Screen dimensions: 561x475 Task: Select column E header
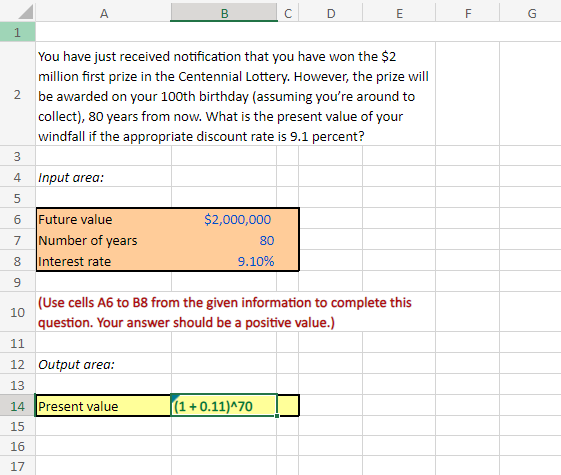[399, 14]
